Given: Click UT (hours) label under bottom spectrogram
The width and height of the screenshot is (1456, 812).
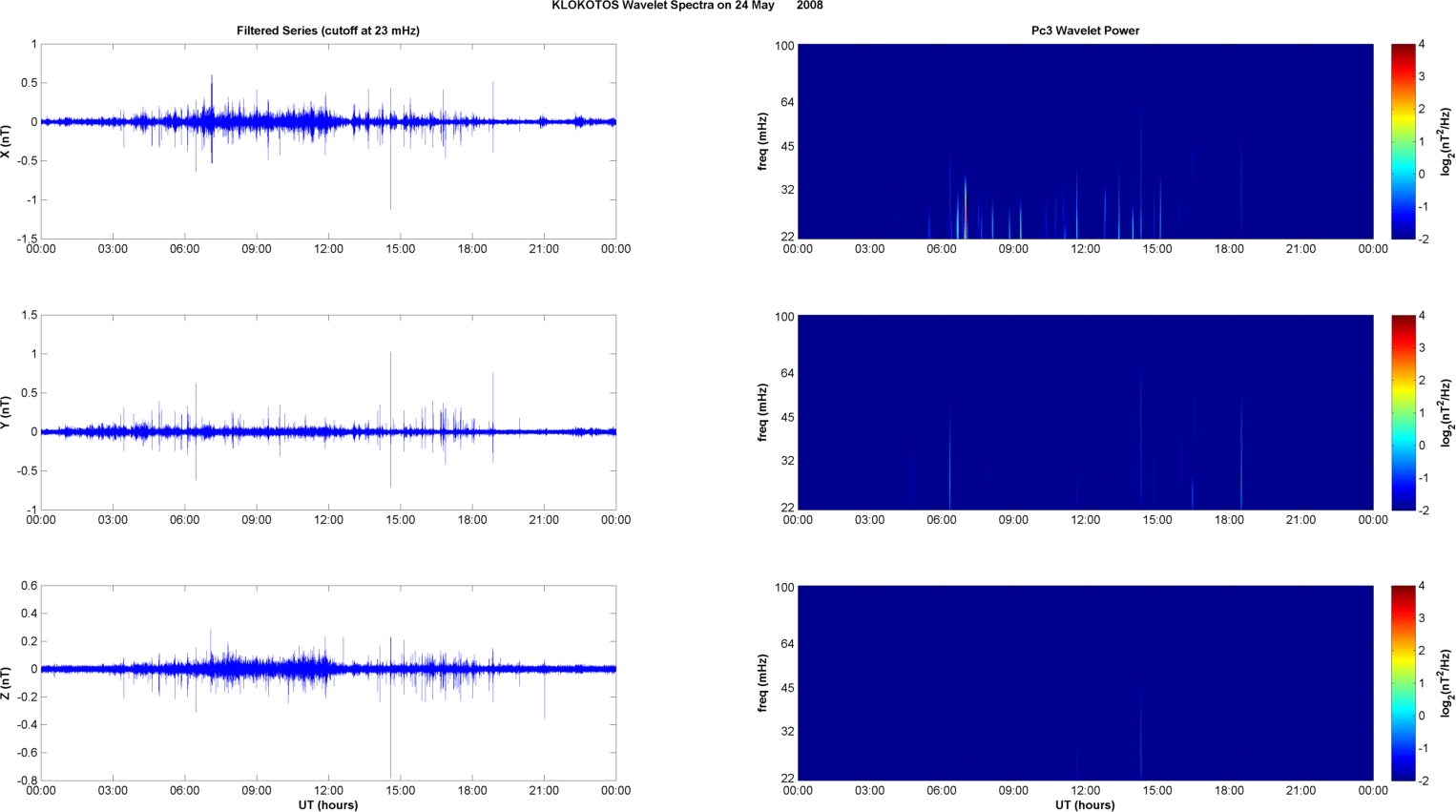Looking at the screenshot, I should [x=1085, y=805].
